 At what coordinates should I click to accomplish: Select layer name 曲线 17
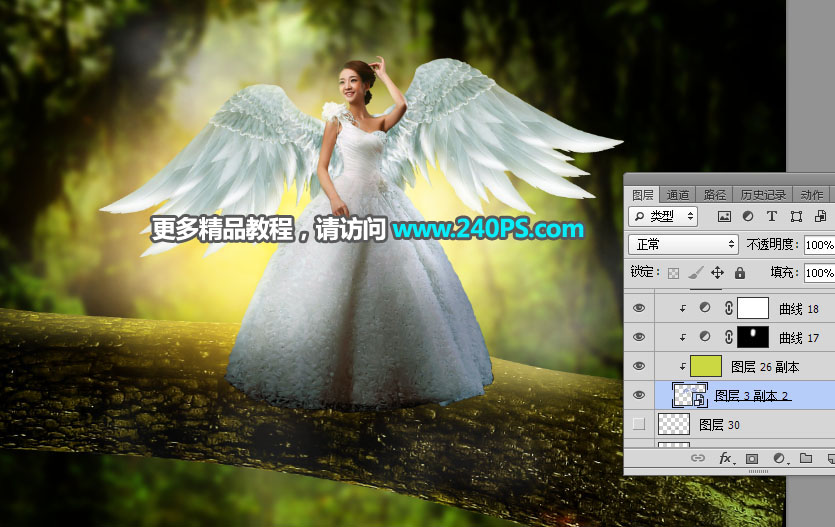(x=799, y=337)
